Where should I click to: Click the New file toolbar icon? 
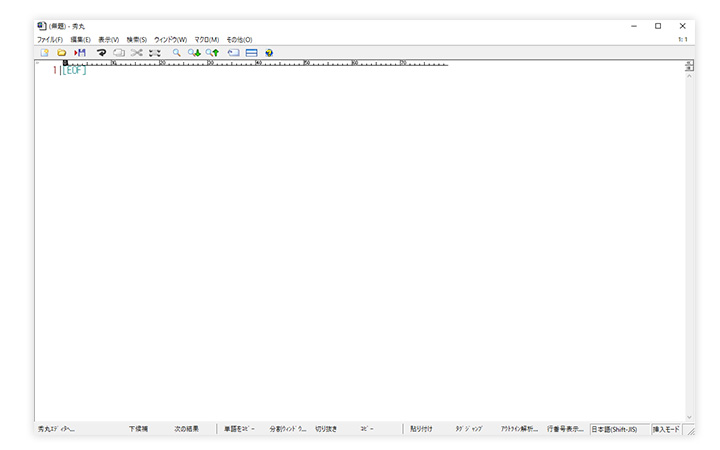click(x=44, y=52)
